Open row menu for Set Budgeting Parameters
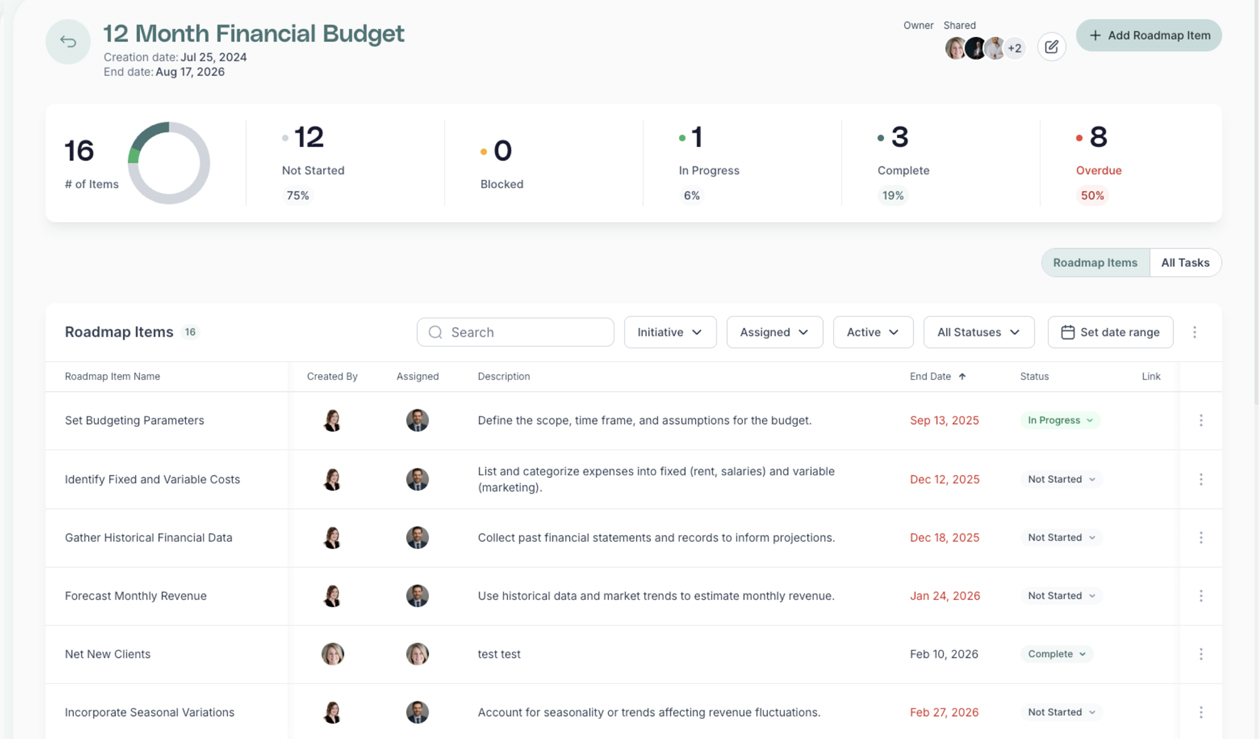This screenshot has width=1260, height=739. point(1201,421)
